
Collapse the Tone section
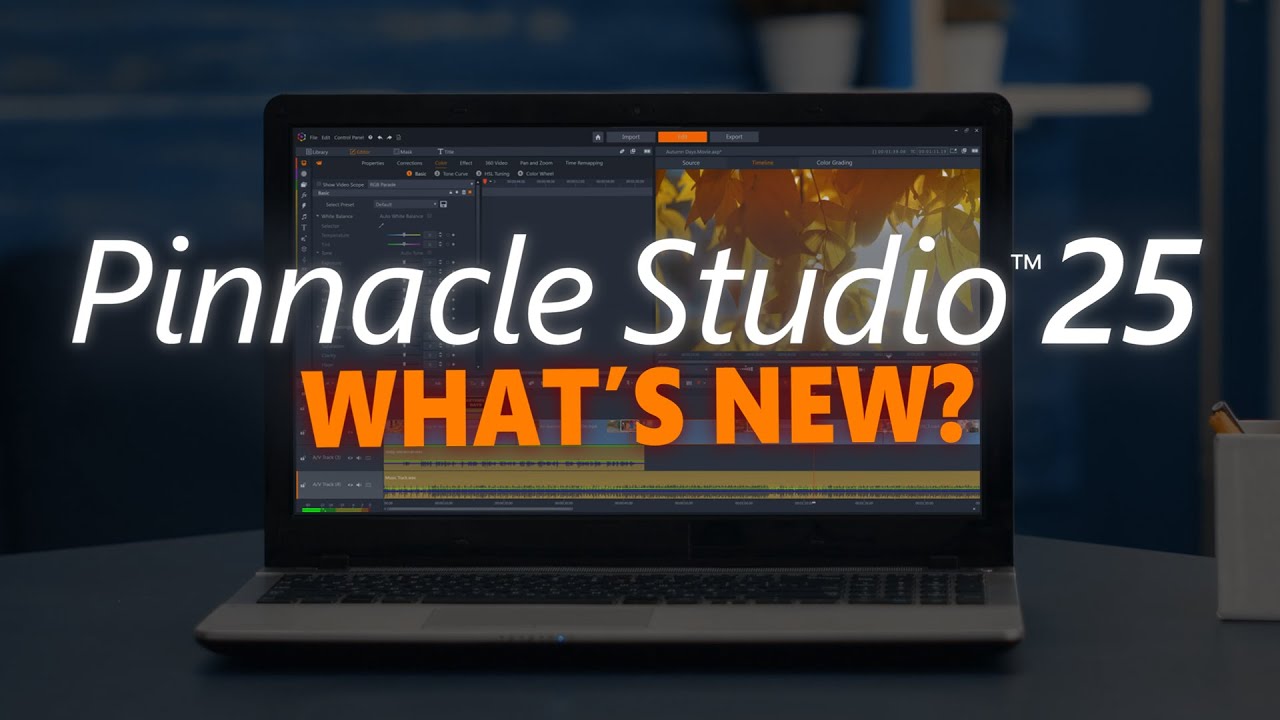pyautogui.click(x=317, y=253)
